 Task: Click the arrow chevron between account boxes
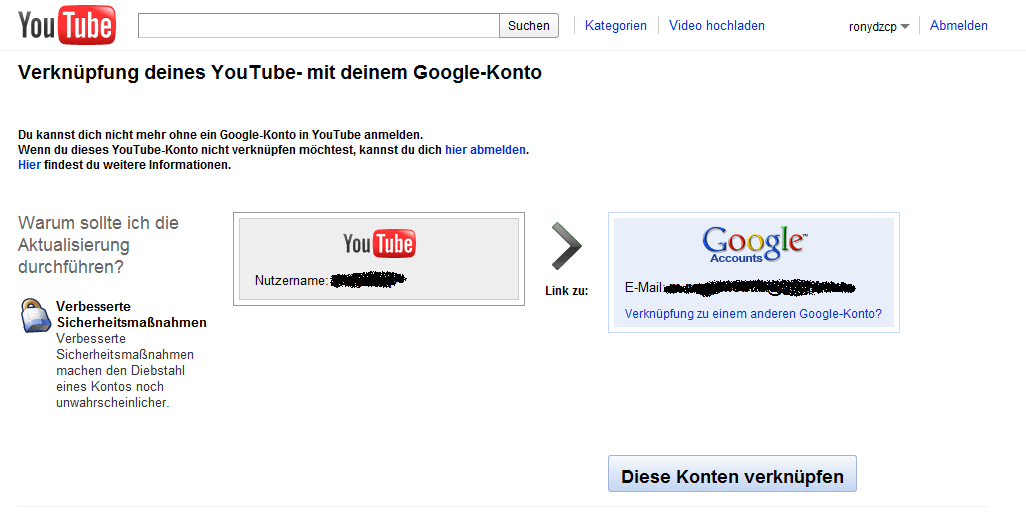[x=566, y=246]
